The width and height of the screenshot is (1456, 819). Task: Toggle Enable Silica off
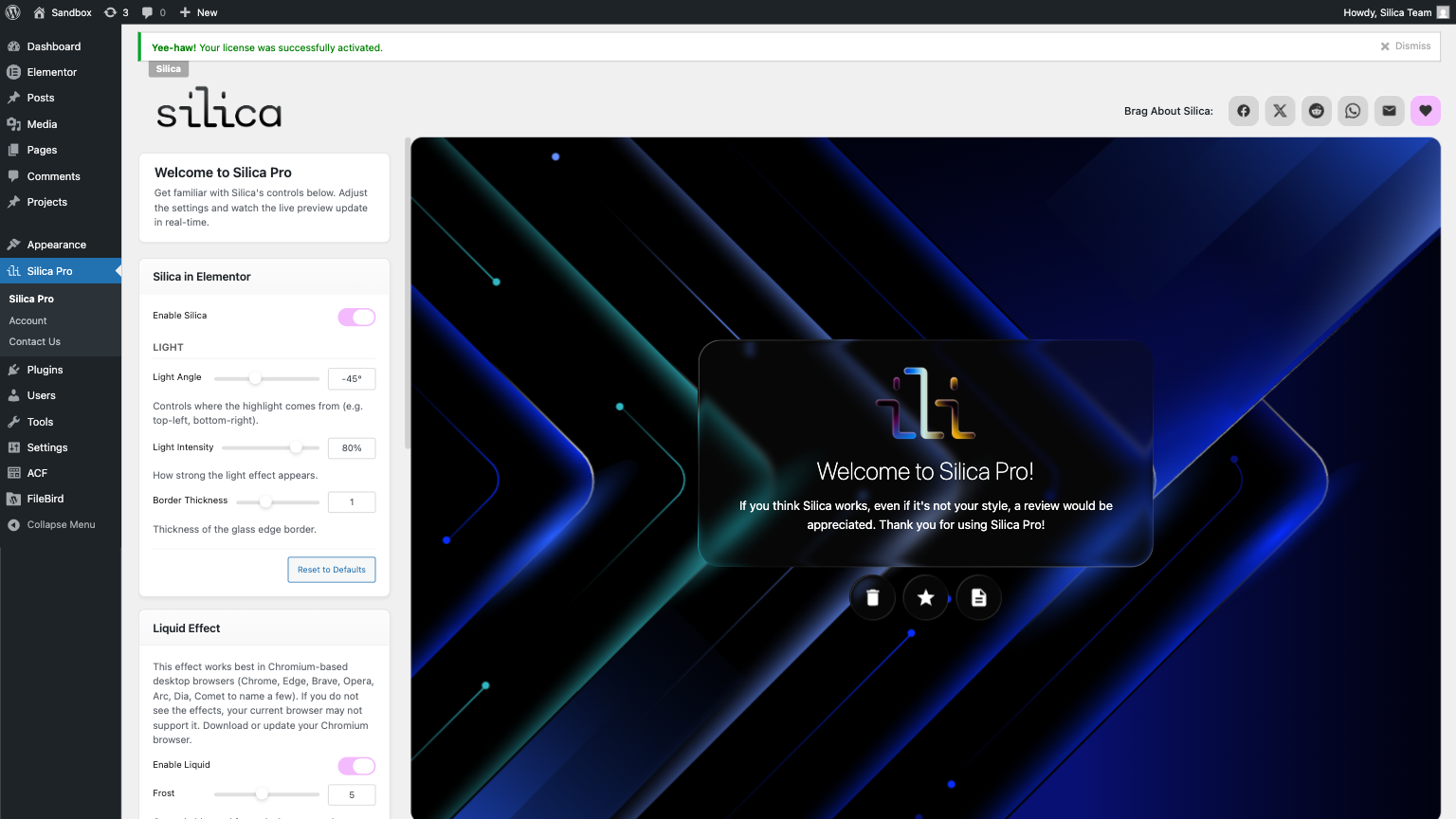coord(355,316)
